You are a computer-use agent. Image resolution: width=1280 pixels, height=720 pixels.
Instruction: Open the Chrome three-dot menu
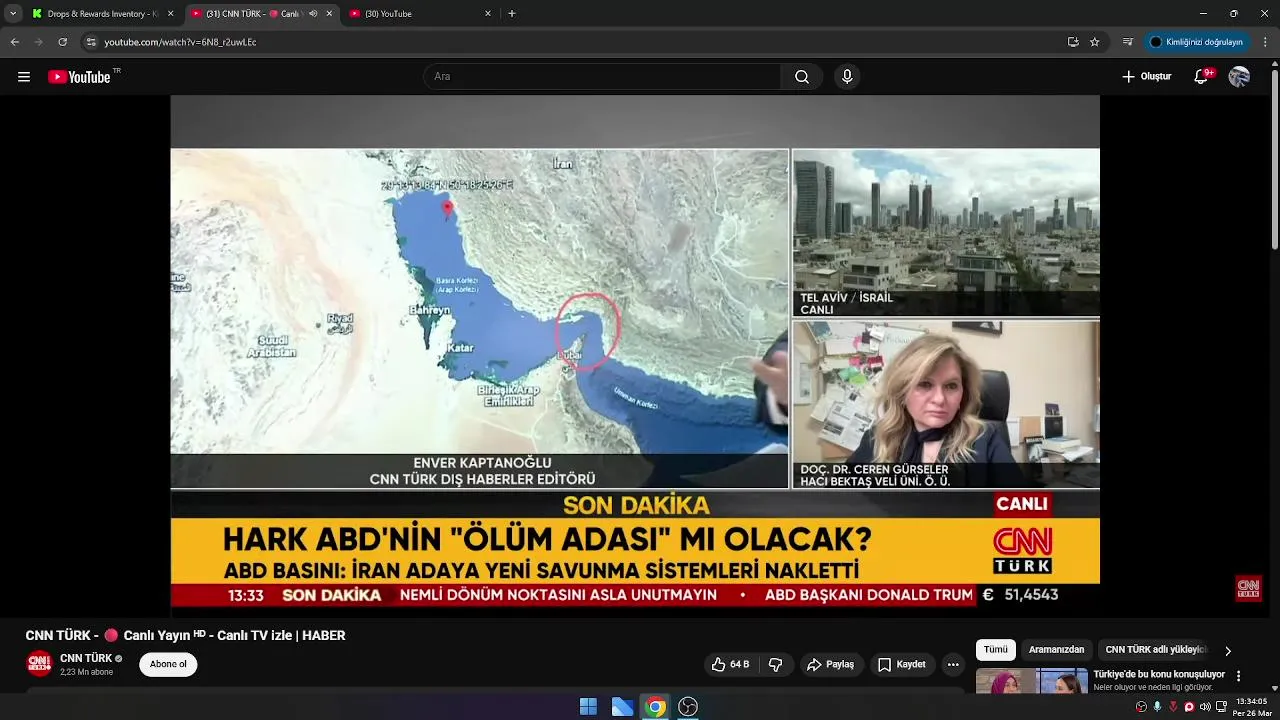1265,42
